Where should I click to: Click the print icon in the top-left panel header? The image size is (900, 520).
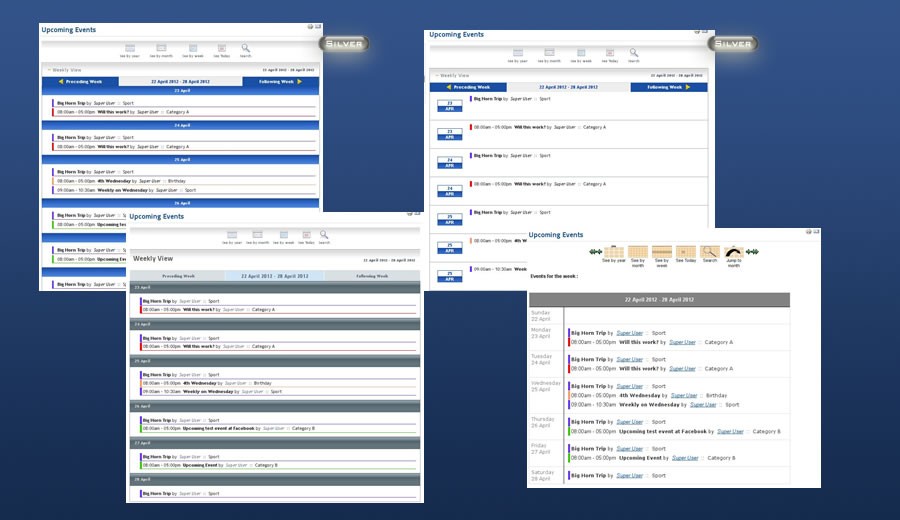coord(310,27)
